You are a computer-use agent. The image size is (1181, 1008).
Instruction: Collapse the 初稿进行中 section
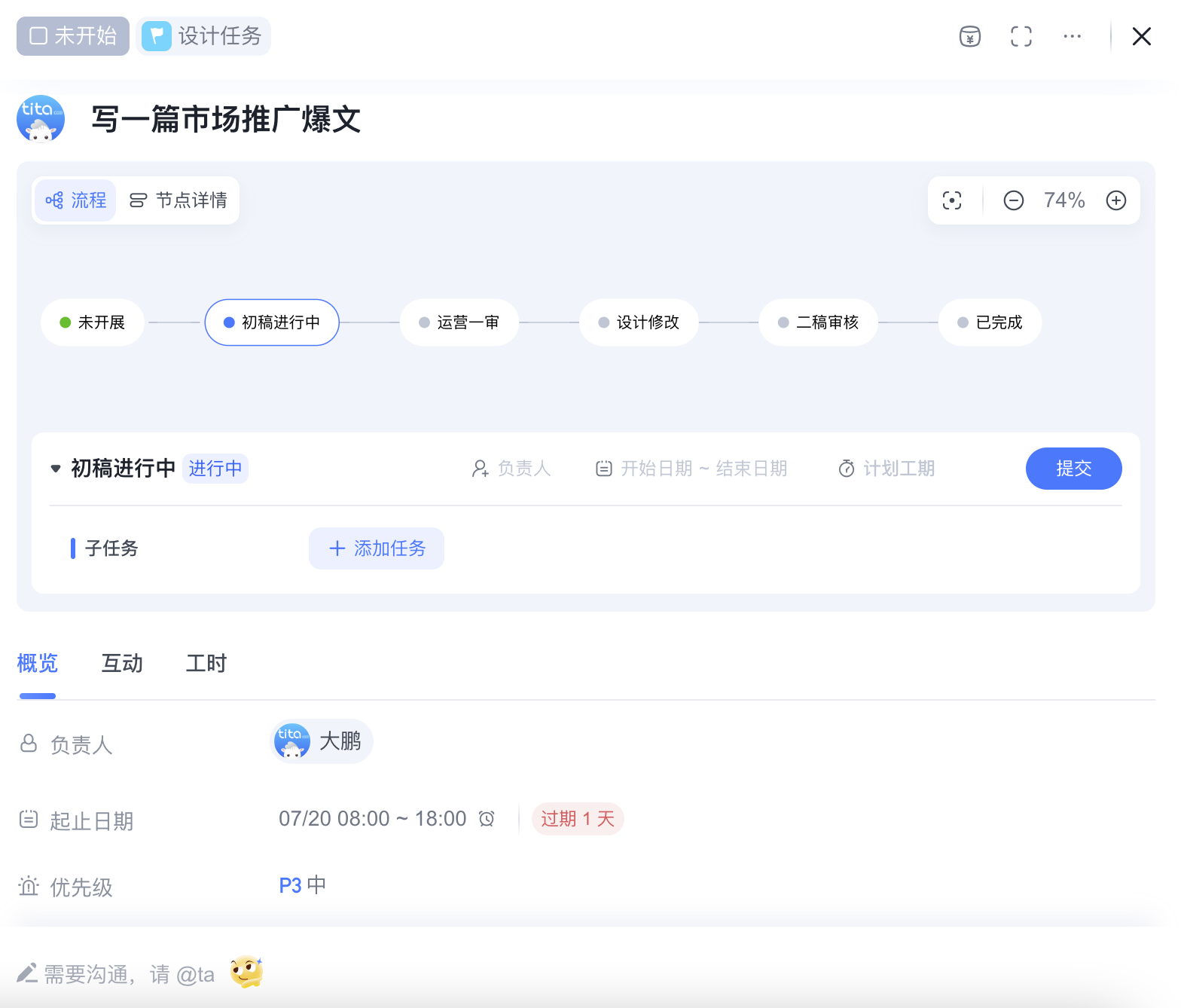pos(56,469)
